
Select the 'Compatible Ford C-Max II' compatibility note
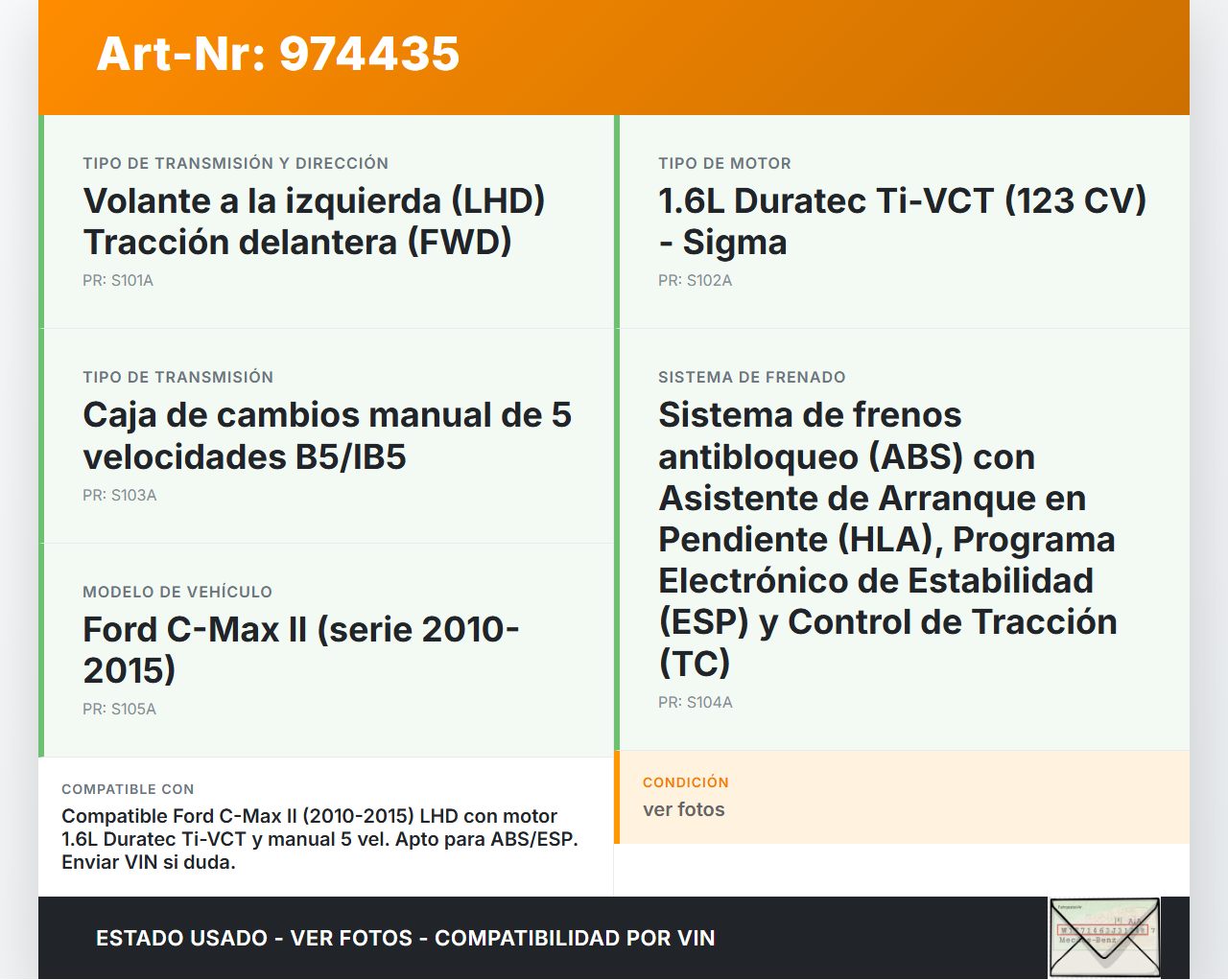click(320, 839)
